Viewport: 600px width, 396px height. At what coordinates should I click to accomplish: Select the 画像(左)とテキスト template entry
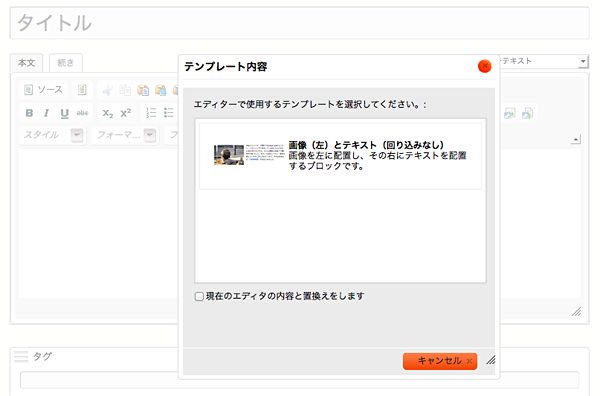(x=340, y=156)
